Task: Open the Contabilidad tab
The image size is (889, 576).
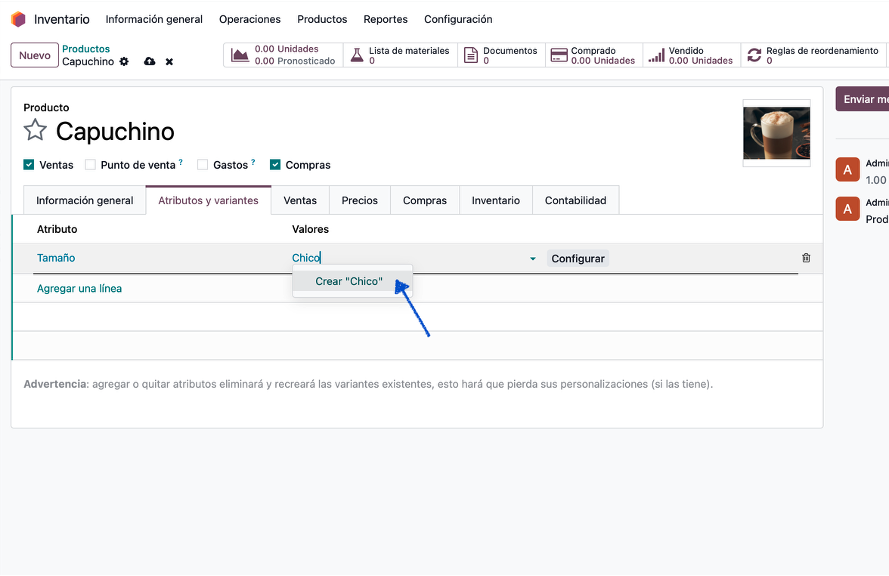Action: coord(575,200)
